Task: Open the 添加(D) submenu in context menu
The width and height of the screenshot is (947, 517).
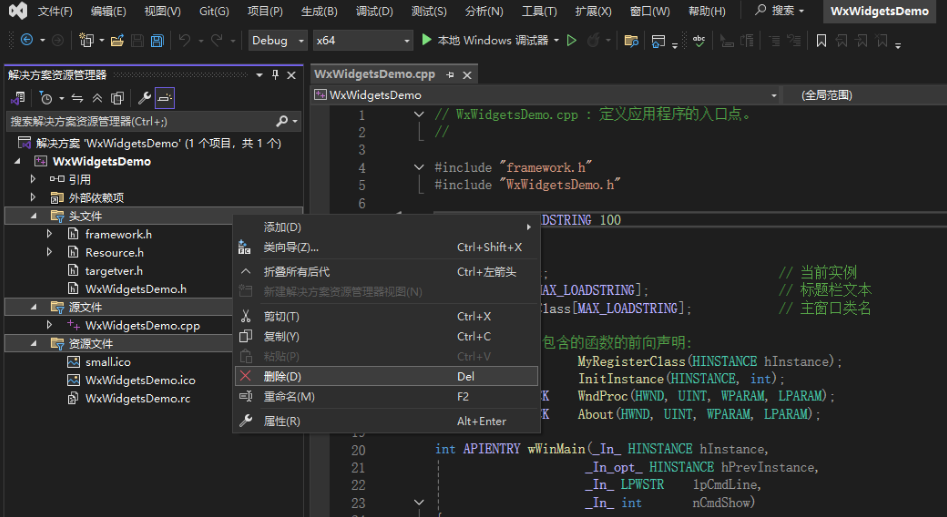Action: tap(387, 227)
